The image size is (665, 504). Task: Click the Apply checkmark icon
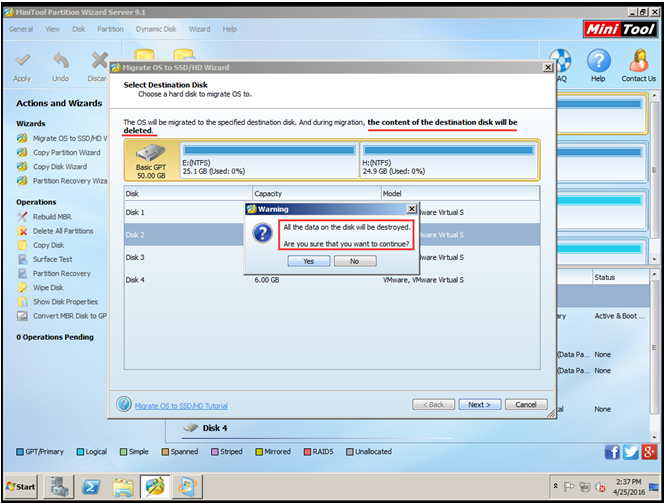coord(22,61)
